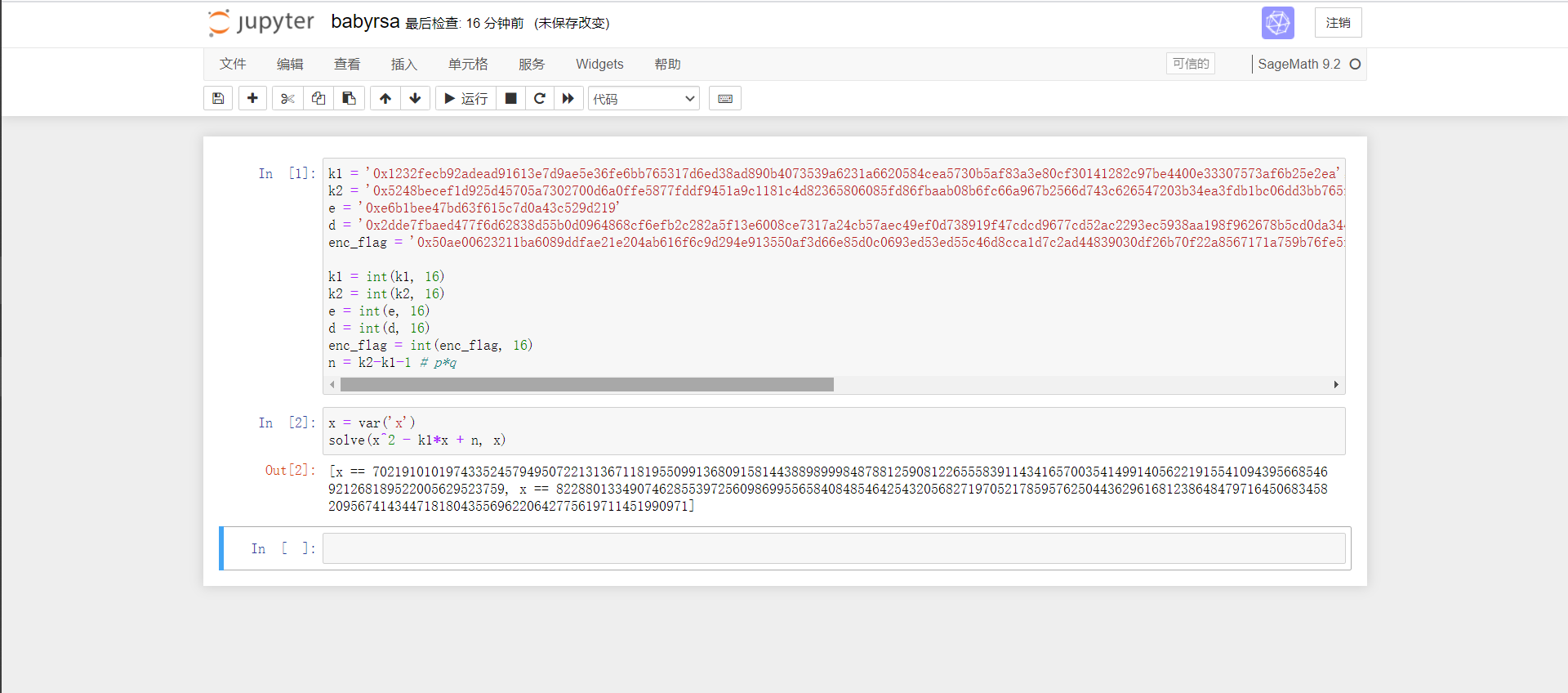
Task: Paste cells below icon
Action: tap(349, 99)
